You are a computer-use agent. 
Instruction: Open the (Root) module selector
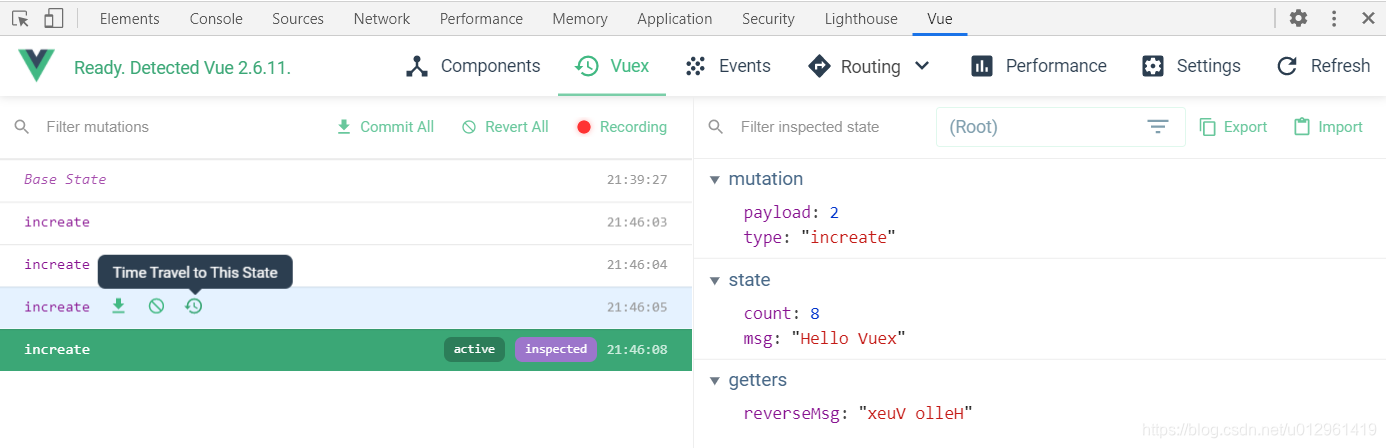[1061, 127]
